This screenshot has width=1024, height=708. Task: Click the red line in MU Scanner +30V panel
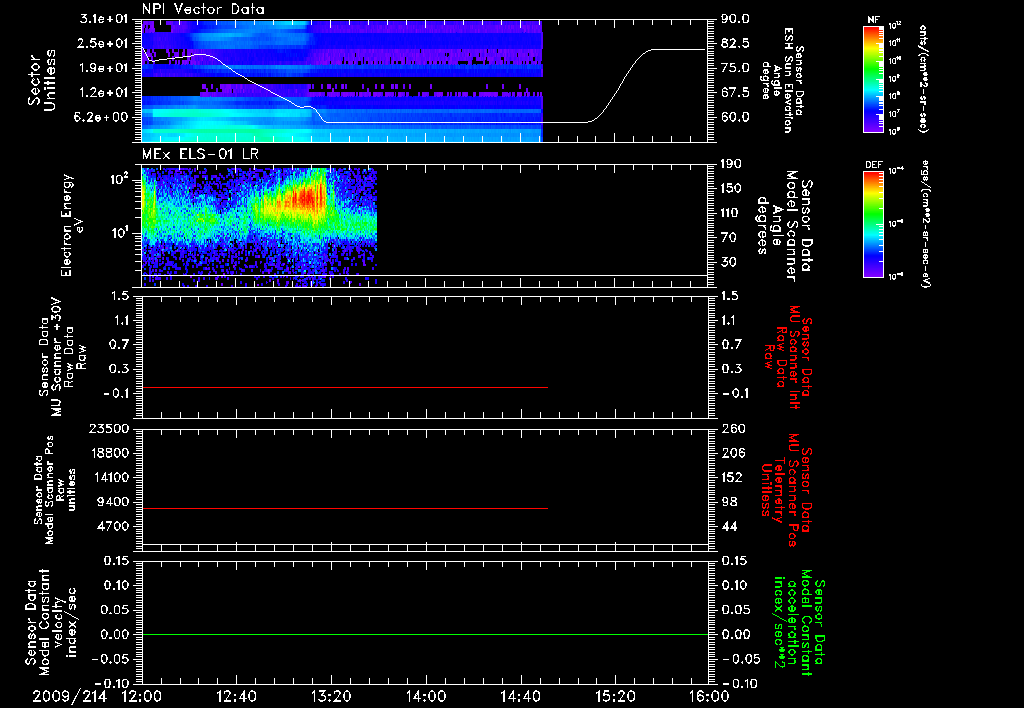point(345,388)
